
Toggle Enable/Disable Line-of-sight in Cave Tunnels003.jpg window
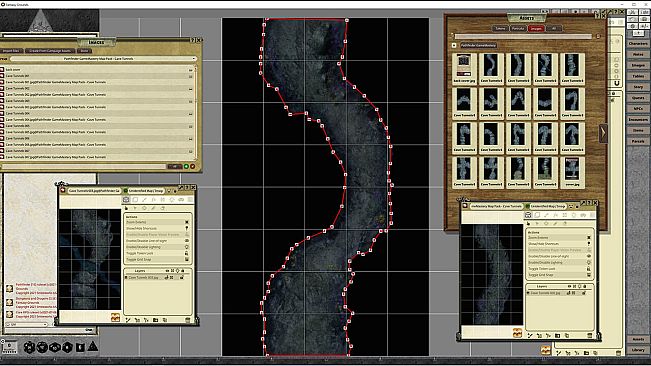click(157, 241)
